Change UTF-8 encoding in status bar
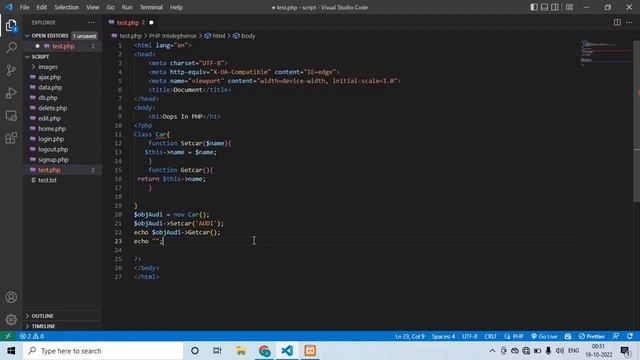 [x=469, y=336]
